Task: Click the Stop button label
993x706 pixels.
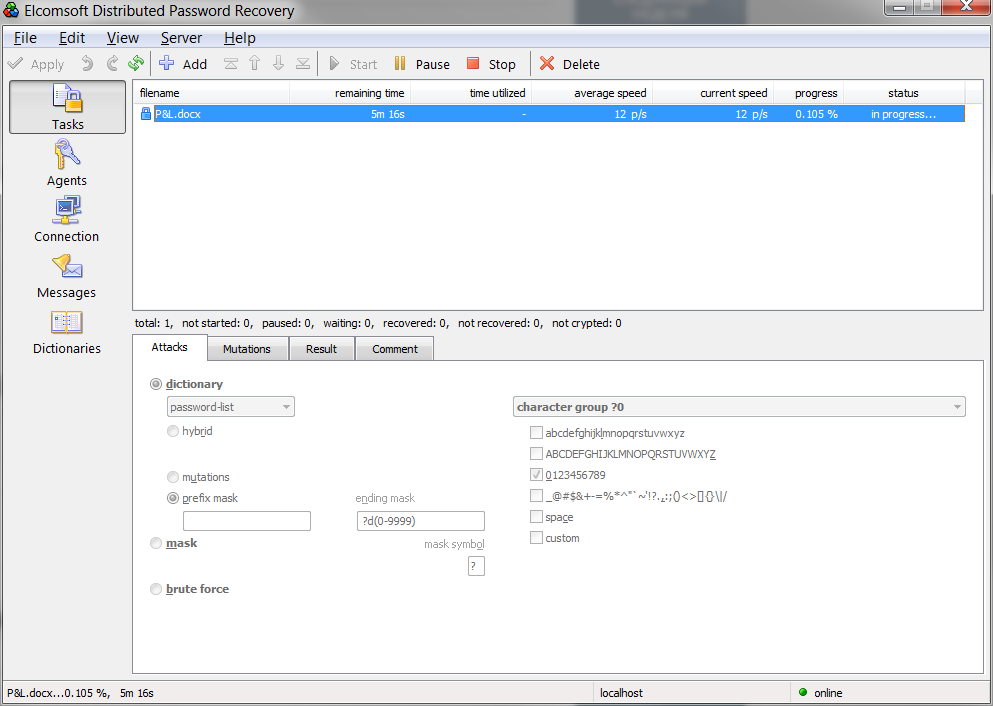Action: tap(502, 64)
